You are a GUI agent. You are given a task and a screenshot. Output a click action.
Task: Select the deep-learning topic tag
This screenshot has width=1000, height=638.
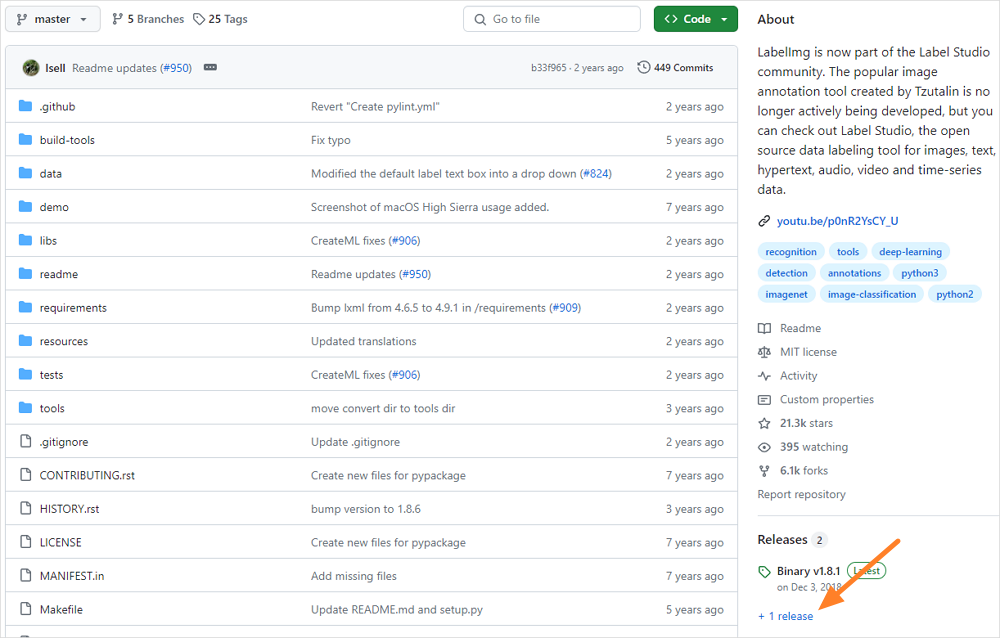(910, 252)
